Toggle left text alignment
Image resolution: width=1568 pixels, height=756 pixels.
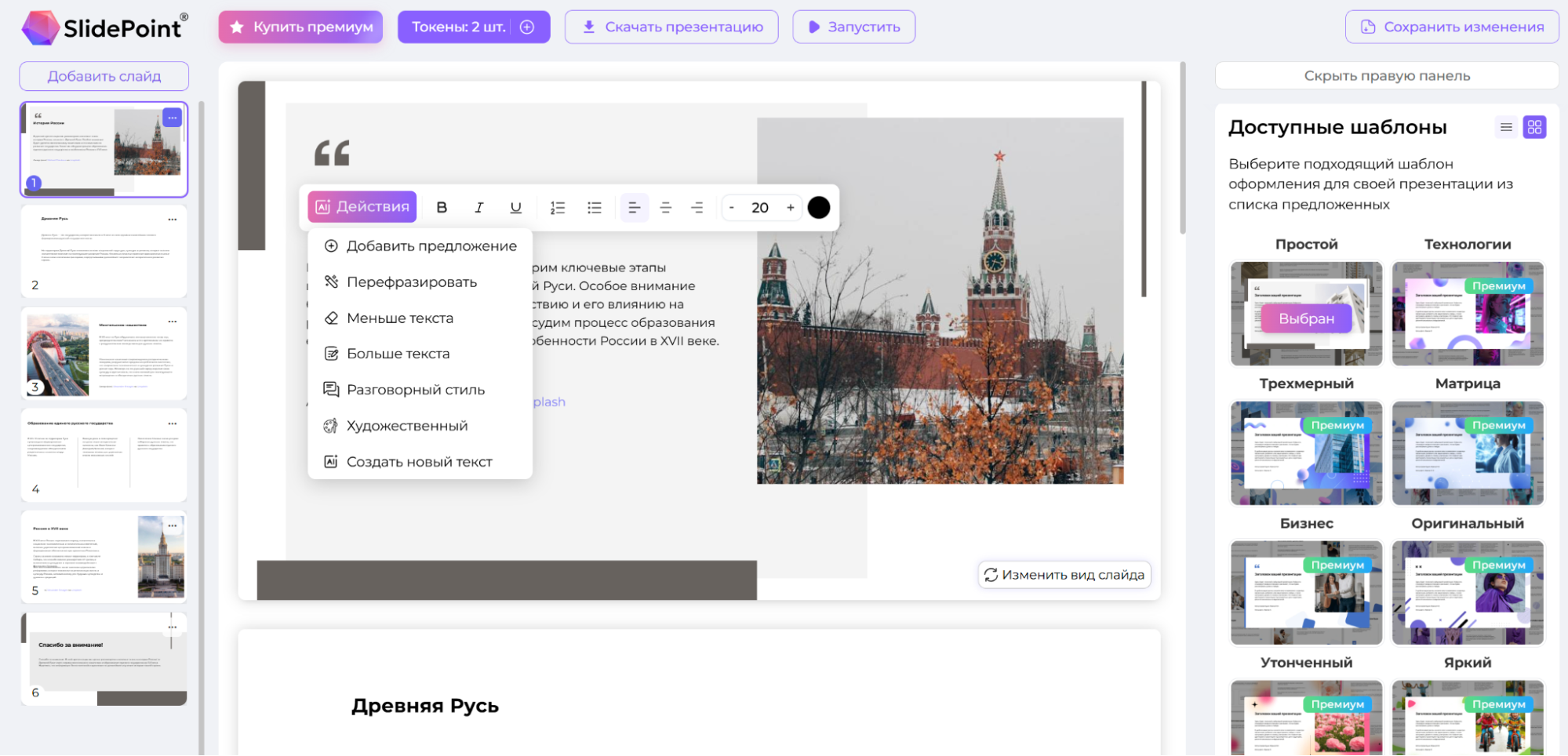coord(634,207)
